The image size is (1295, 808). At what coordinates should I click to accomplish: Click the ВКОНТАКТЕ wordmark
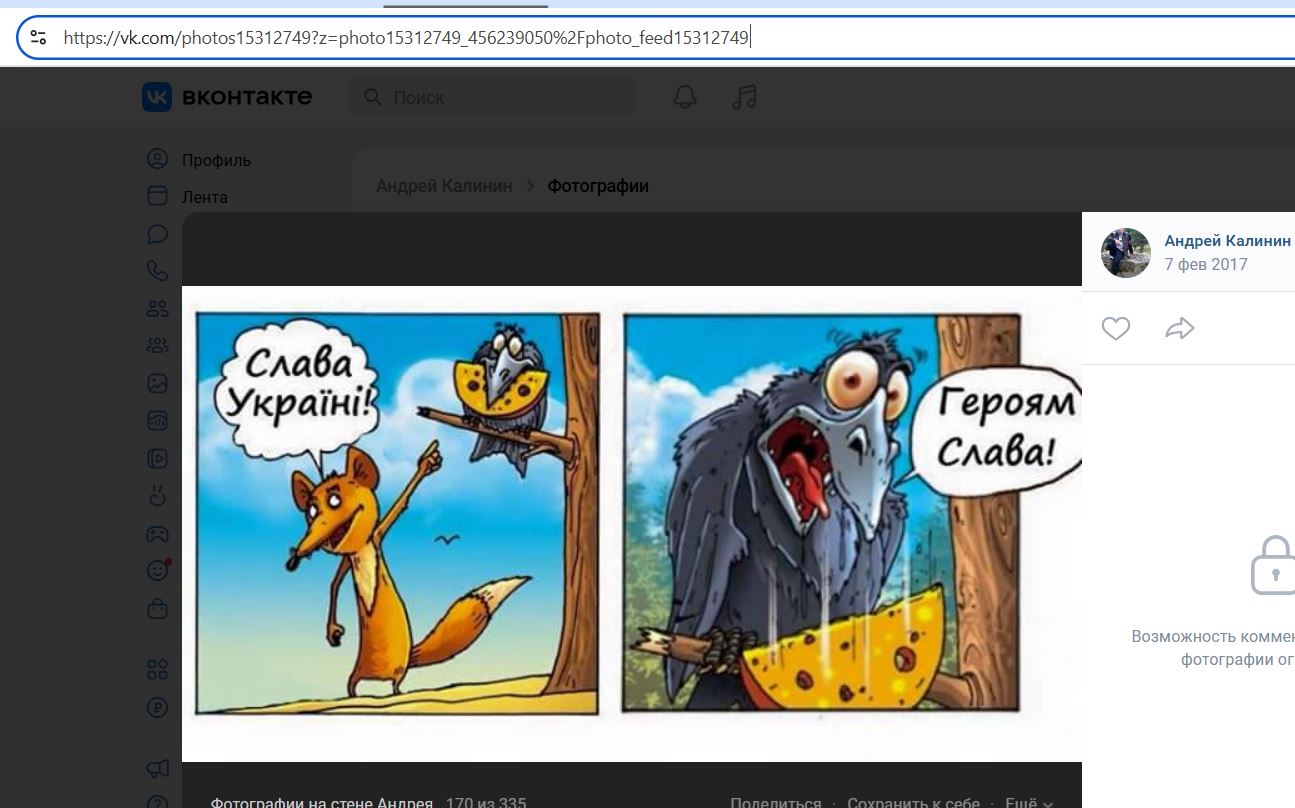tap(247, 97)
